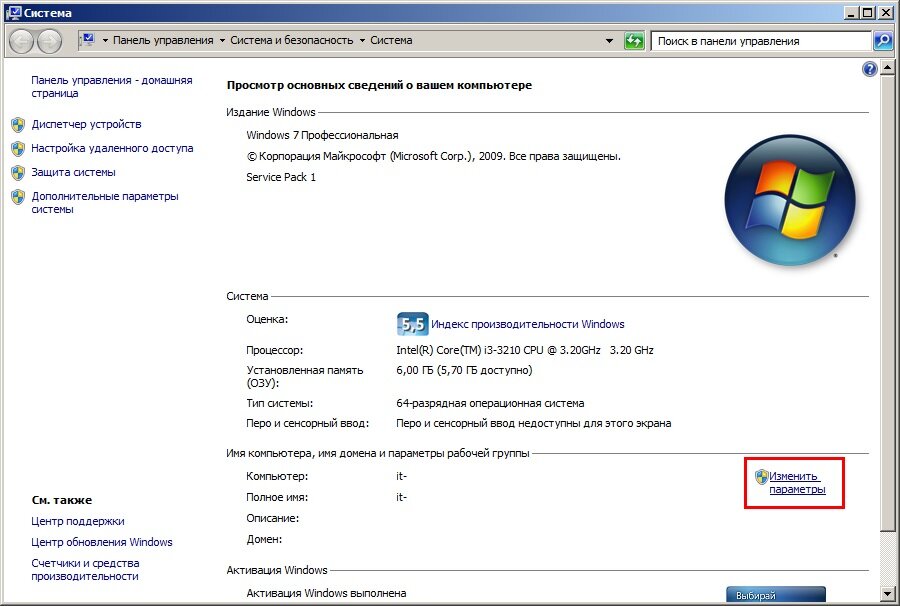Click the Intel Core i3-3210 processor value

click(525, 350)
